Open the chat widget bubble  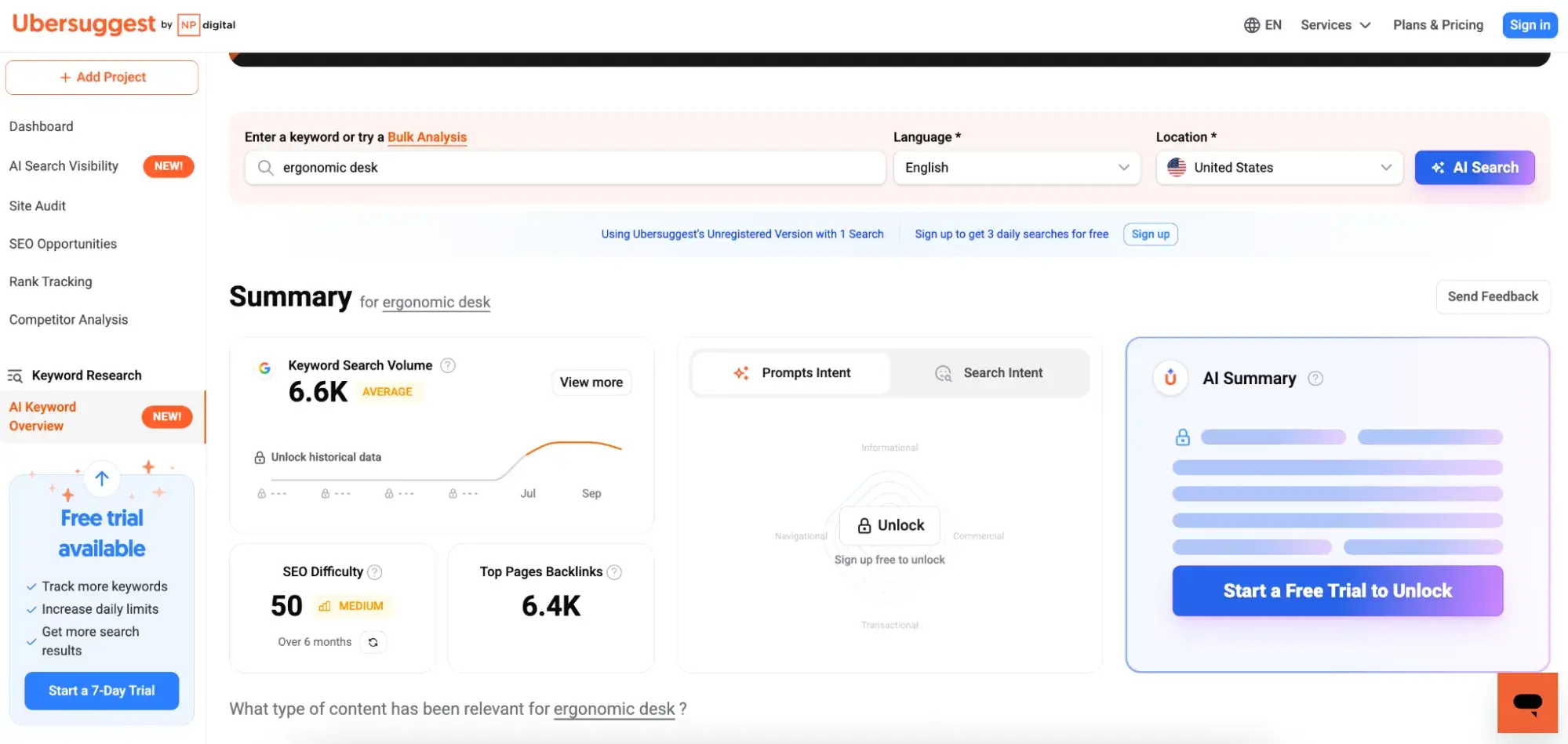(1526, 702)
